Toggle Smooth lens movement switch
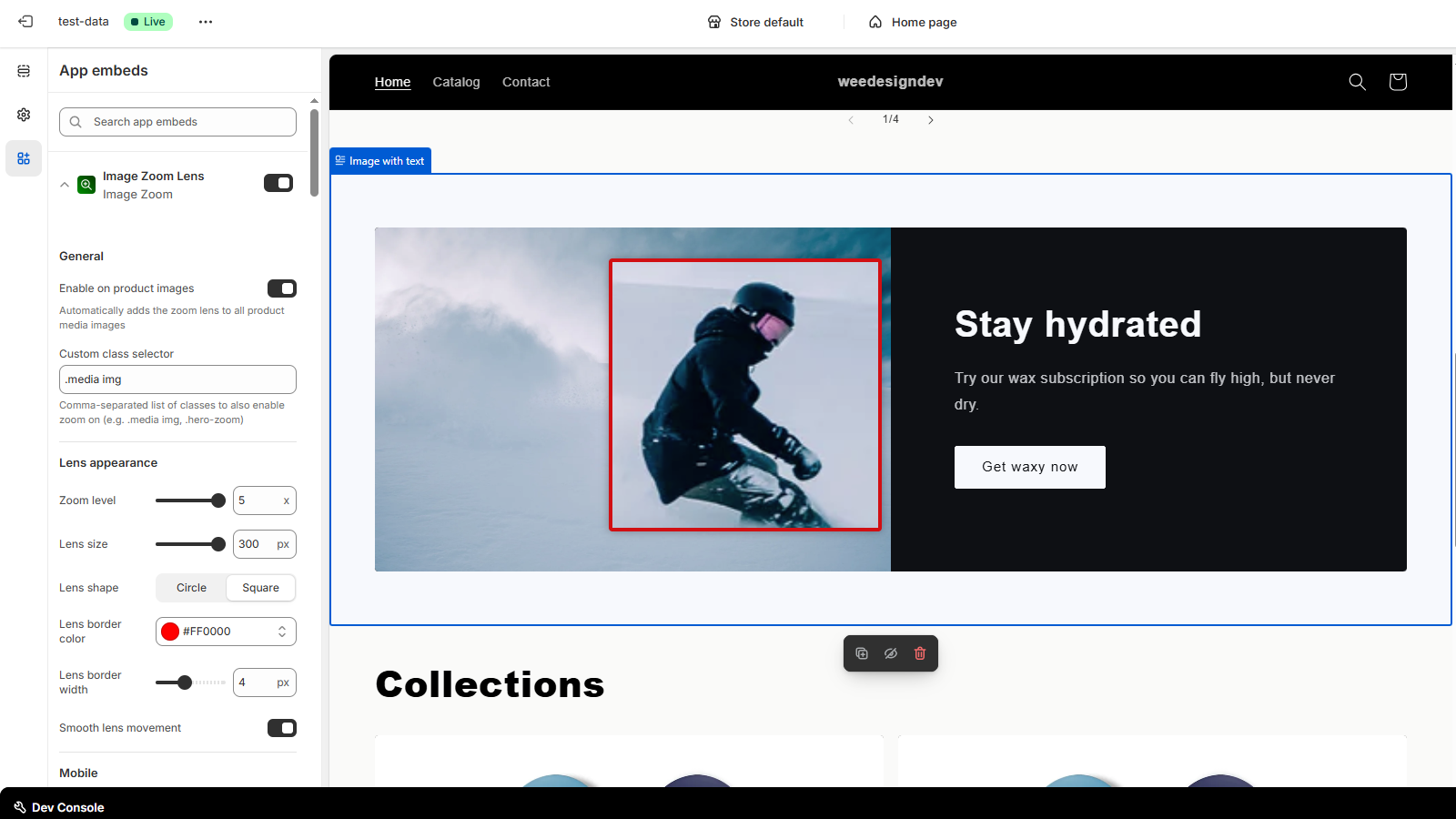The image size is (1456, 819). tap(282, 728)
